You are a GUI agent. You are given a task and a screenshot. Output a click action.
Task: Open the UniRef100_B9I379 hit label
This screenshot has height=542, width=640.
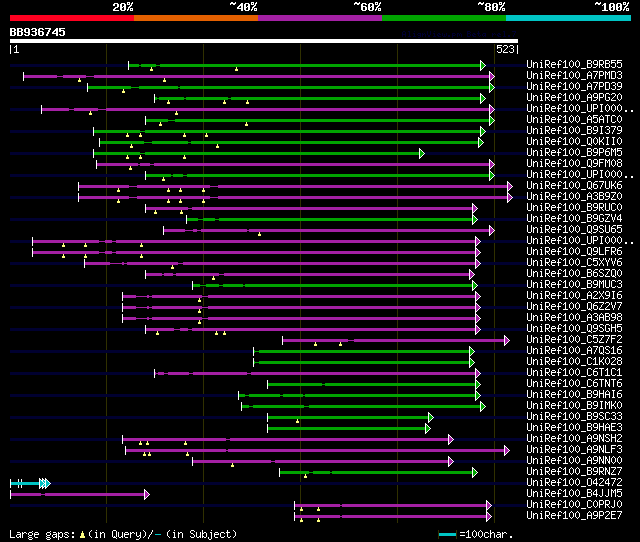coord(574,131)
